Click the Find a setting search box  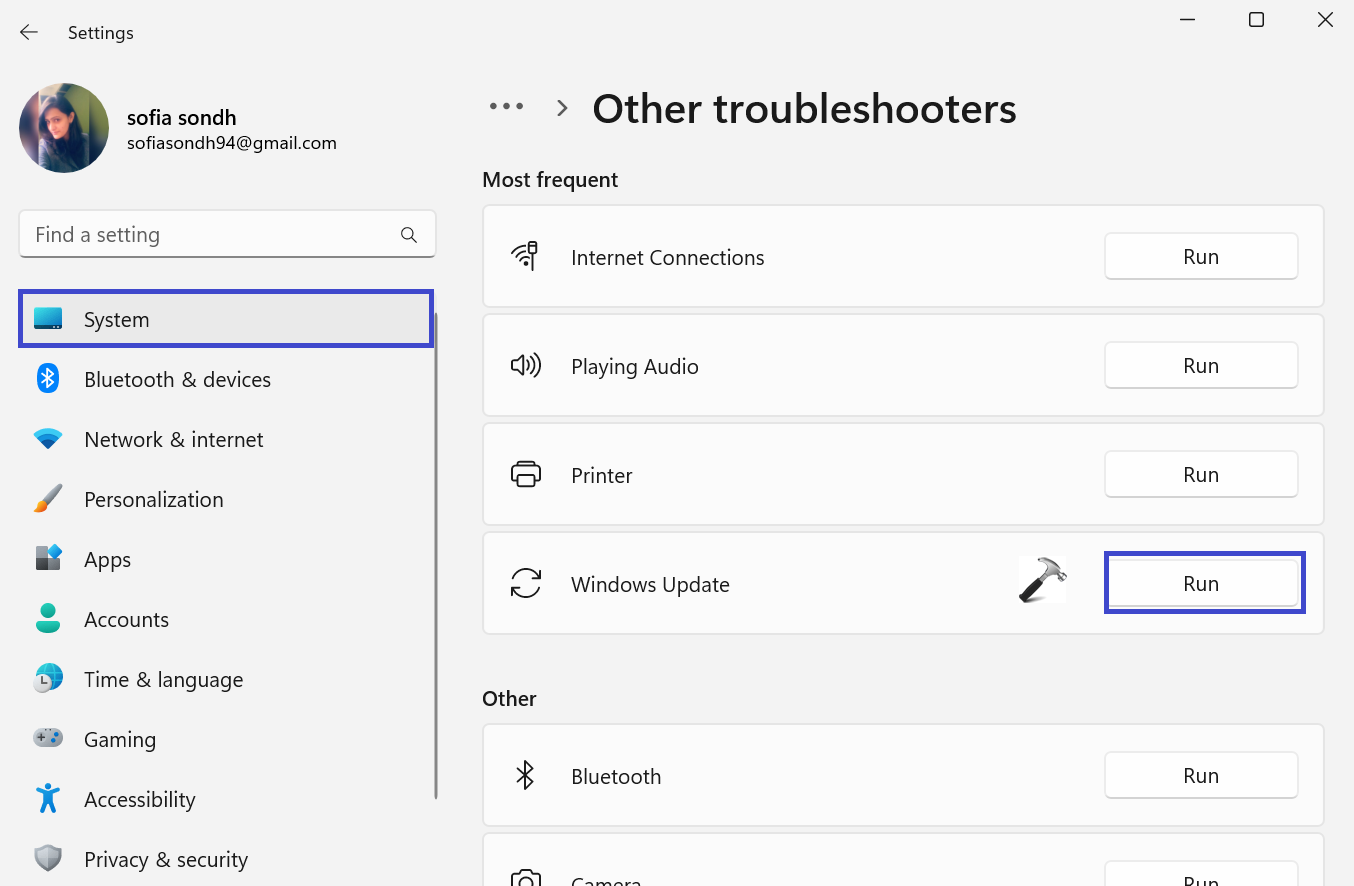pyautogui.click(x=210, y=235)
